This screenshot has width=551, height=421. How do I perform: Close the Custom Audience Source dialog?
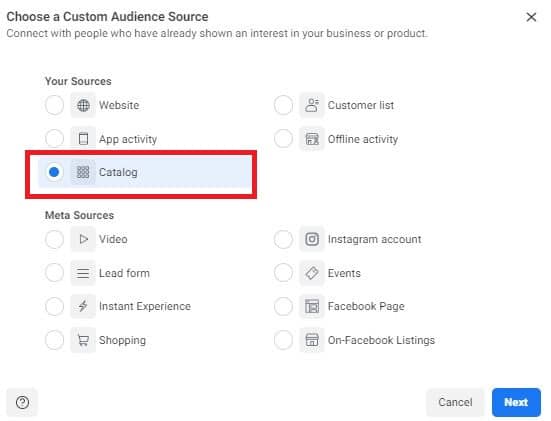531,17
